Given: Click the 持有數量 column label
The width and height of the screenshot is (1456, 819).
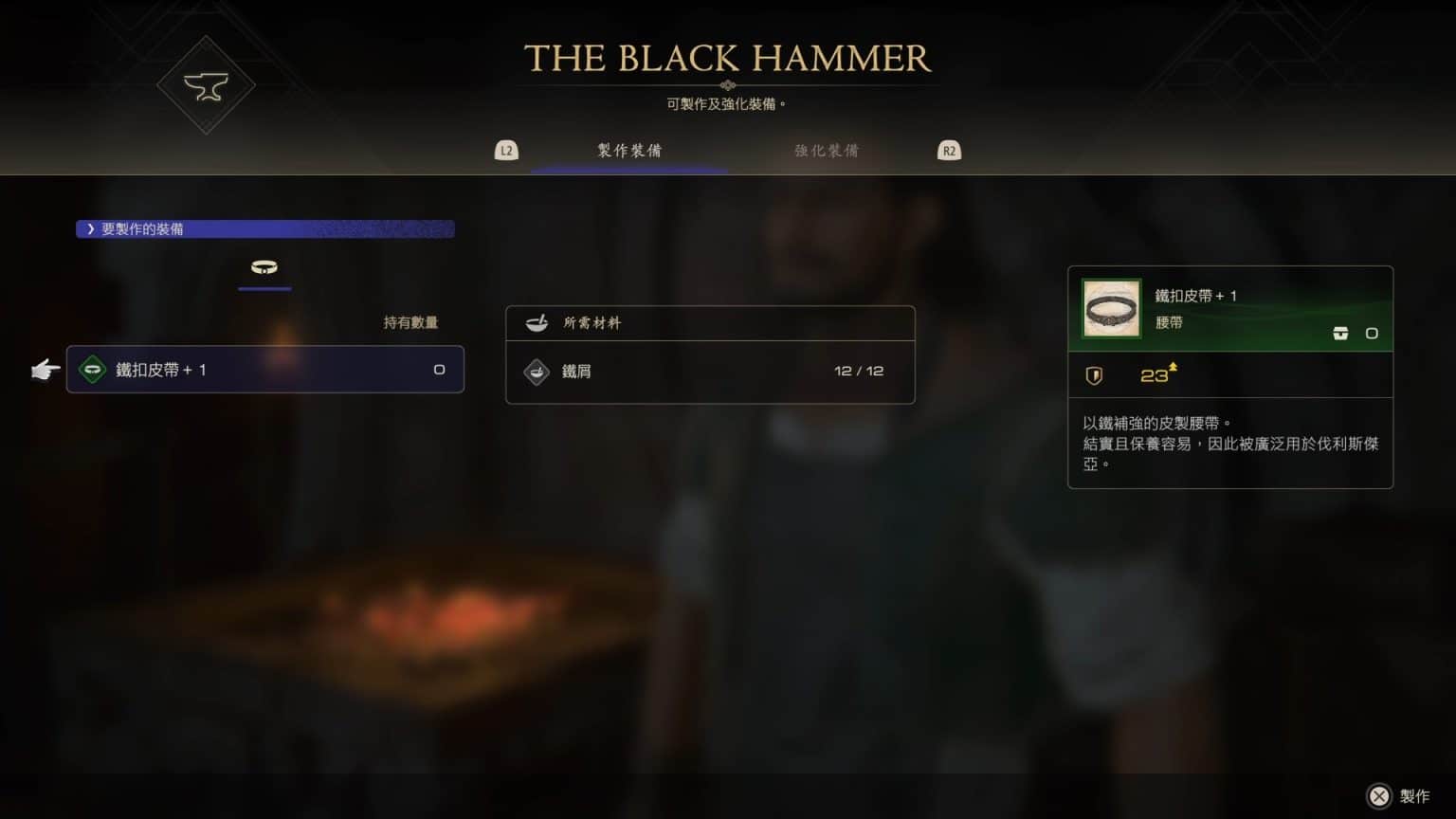Looking at the screenshot, I should pyautogui.click(x=410, y=323).
